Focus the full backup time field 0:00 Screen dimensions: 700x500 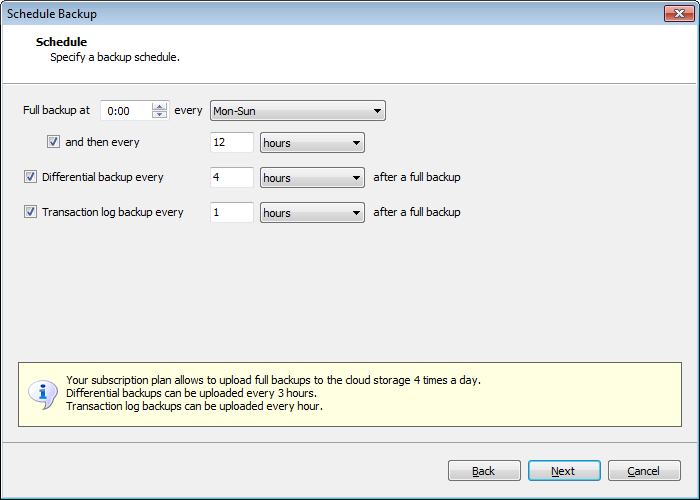[125, 111]
